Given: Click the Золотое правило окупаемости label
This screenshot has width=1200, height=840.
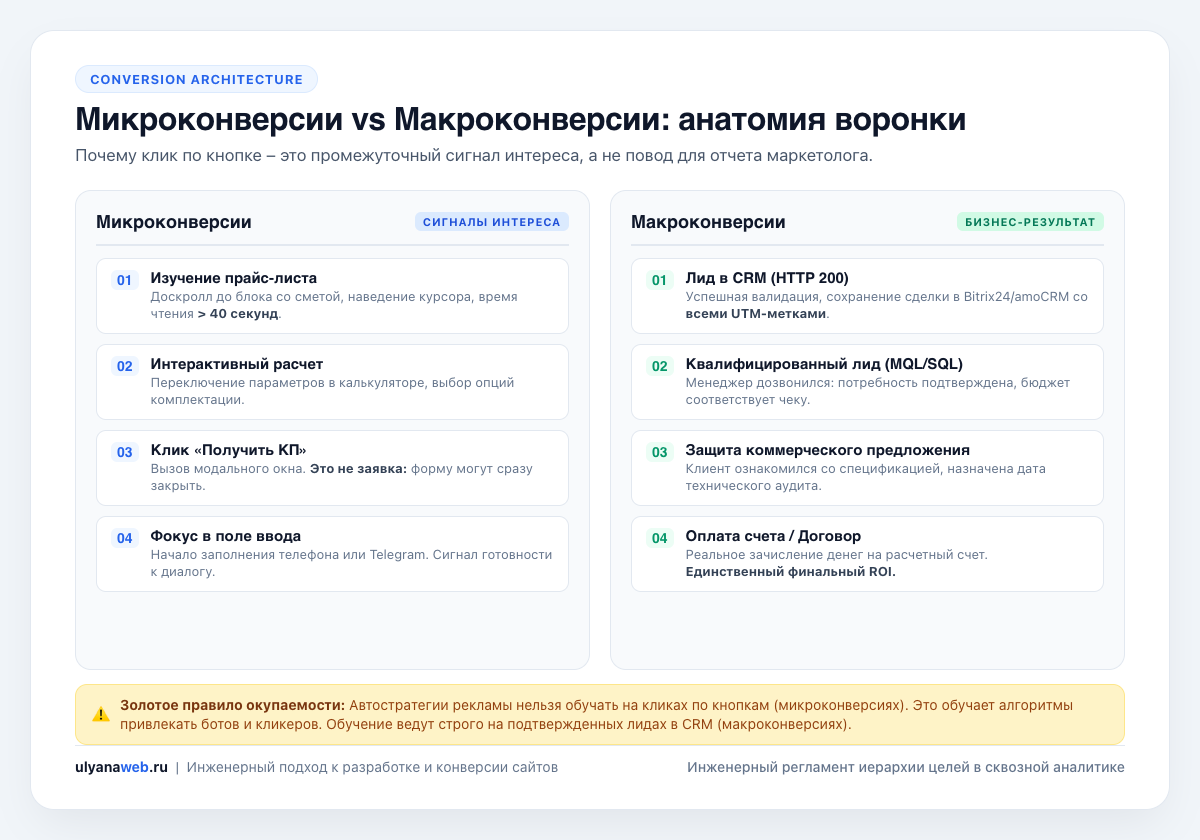Looking at the screenshot, I should click(x=232, y=705).
